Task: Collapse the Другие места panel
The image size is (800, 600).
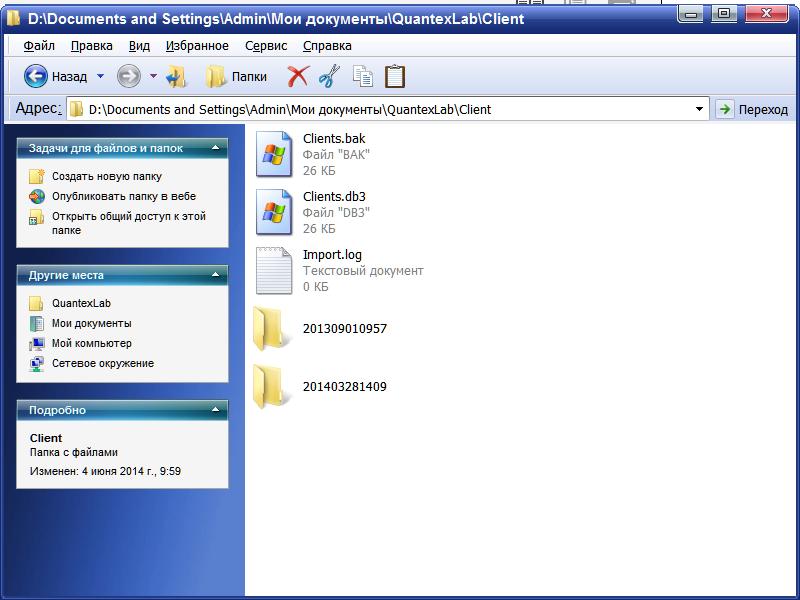Action: (x=215, y=275)
